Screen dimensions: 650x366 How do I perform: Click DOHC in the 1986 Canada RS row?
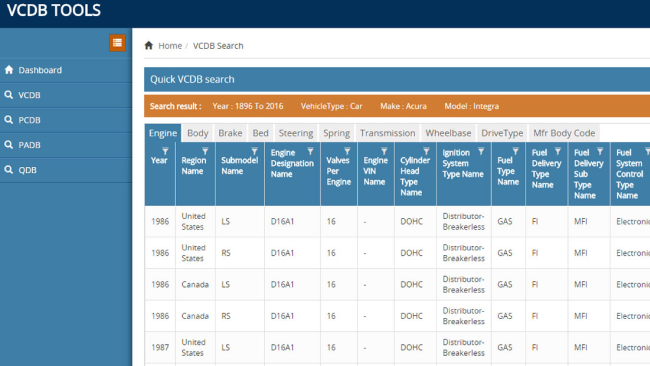411,316
